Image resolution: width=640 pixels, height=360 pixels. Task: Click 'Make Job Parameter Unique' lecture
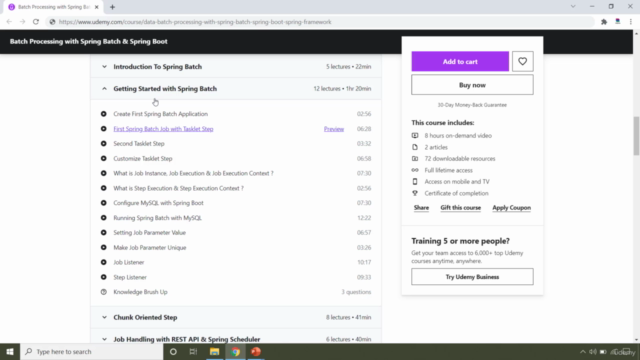tap(150, 248)
